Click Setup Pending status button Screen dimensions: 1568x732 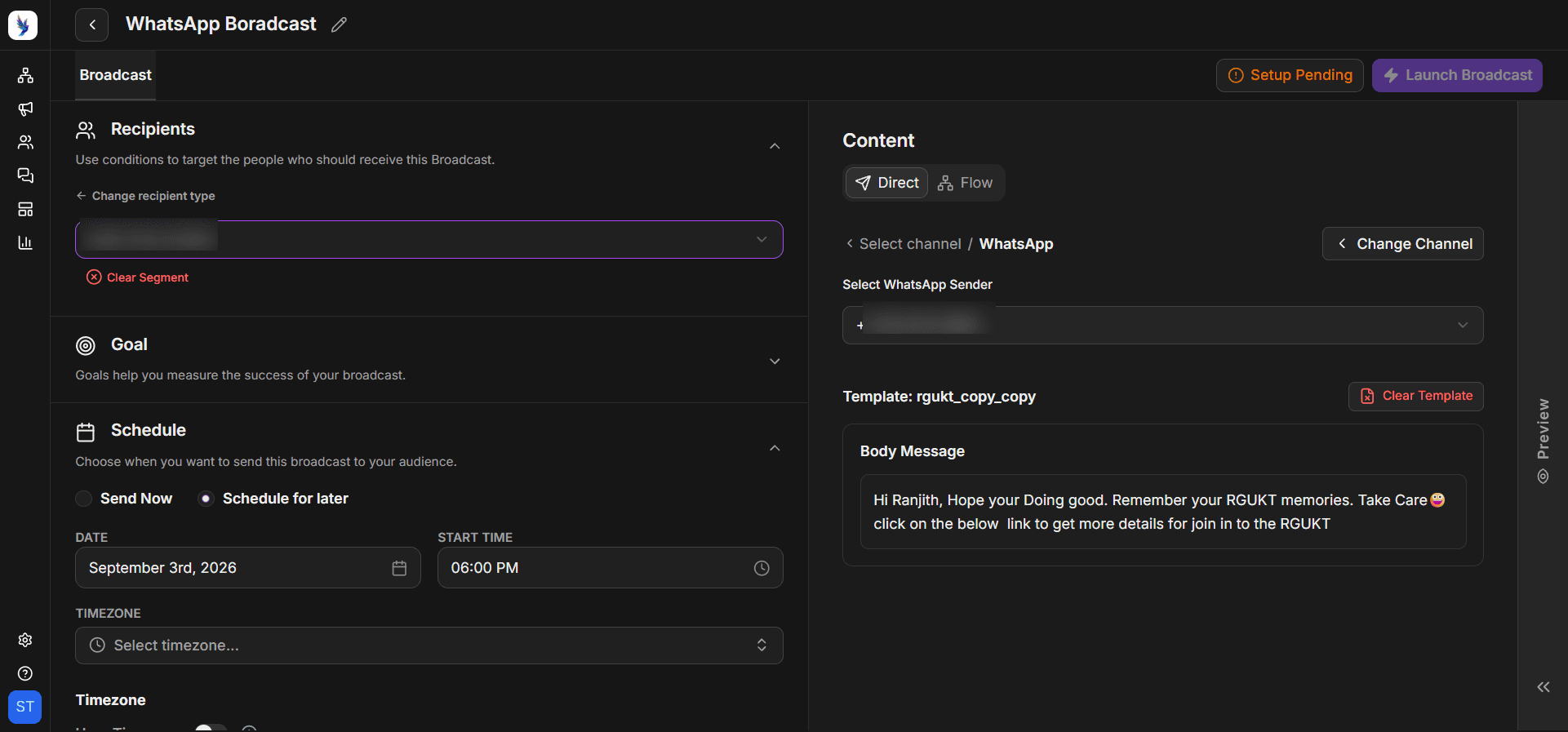click(1290, 75)
